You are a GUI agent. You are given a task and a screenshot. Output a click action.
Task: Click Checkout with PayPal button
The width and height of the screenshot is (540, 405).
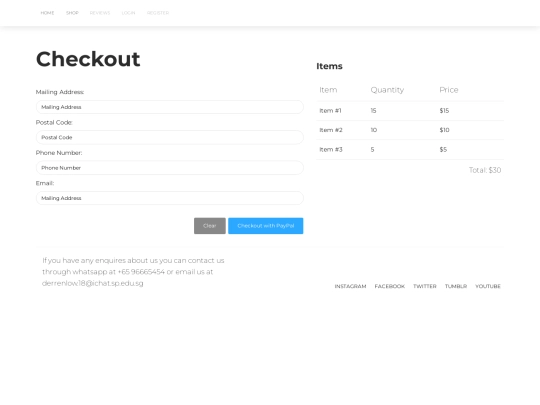pos(266,226)
